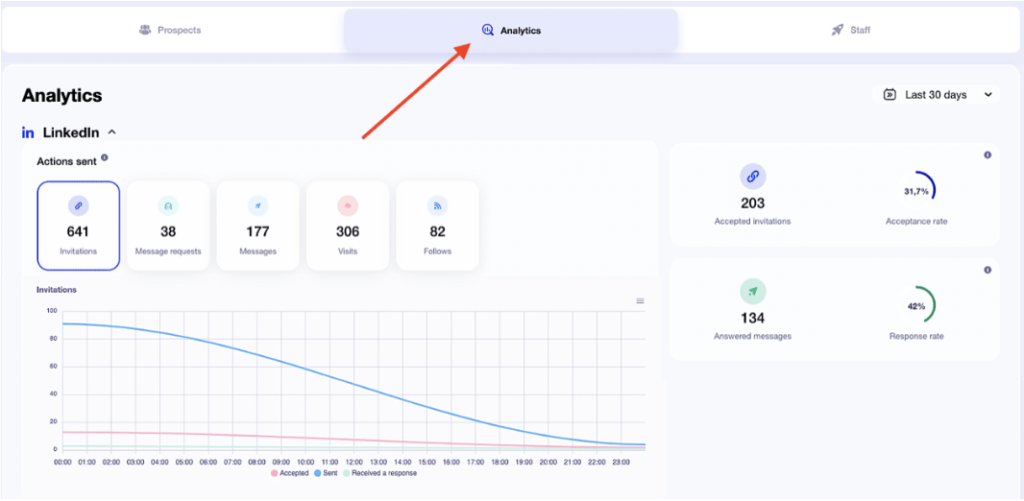Click info icon on Accepted invitations panel
The height and width of the screenshot is (501, 1024).
pos(987,155)
